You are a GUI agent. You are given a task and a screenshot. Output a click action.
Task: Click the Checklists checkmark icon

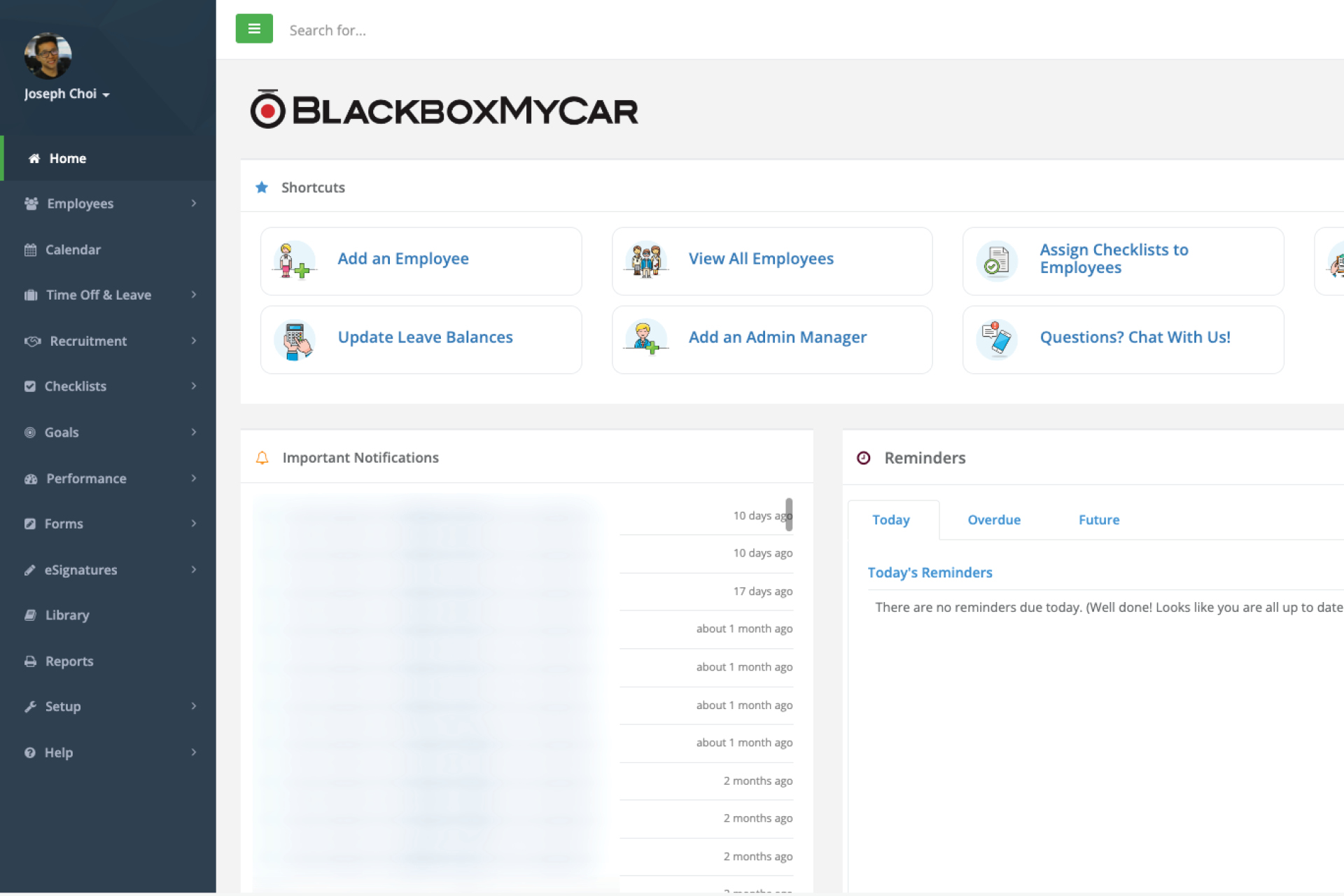[x=30, y=386]
